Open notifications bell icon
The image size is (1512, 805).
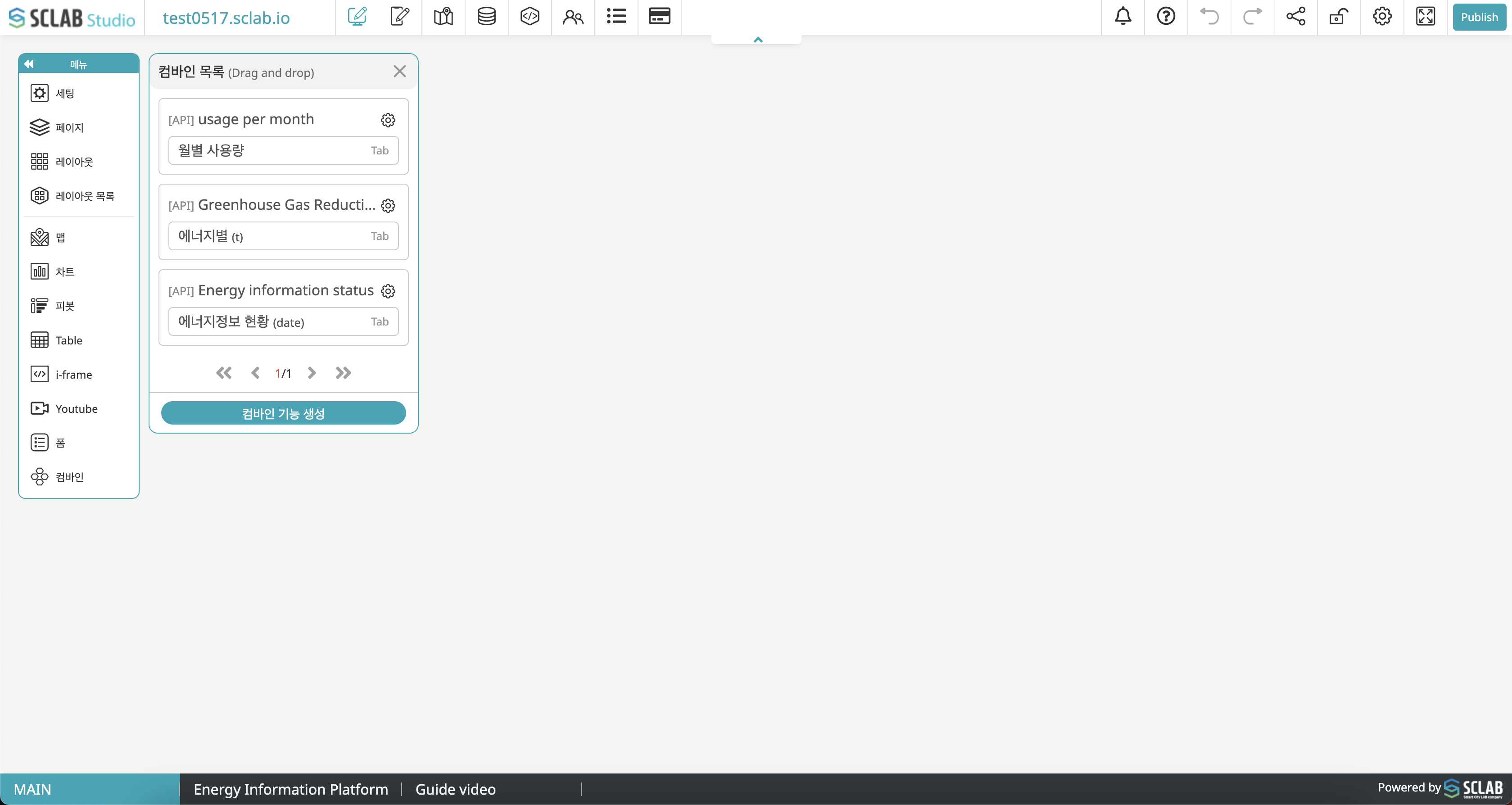(x=1123, y=16)
